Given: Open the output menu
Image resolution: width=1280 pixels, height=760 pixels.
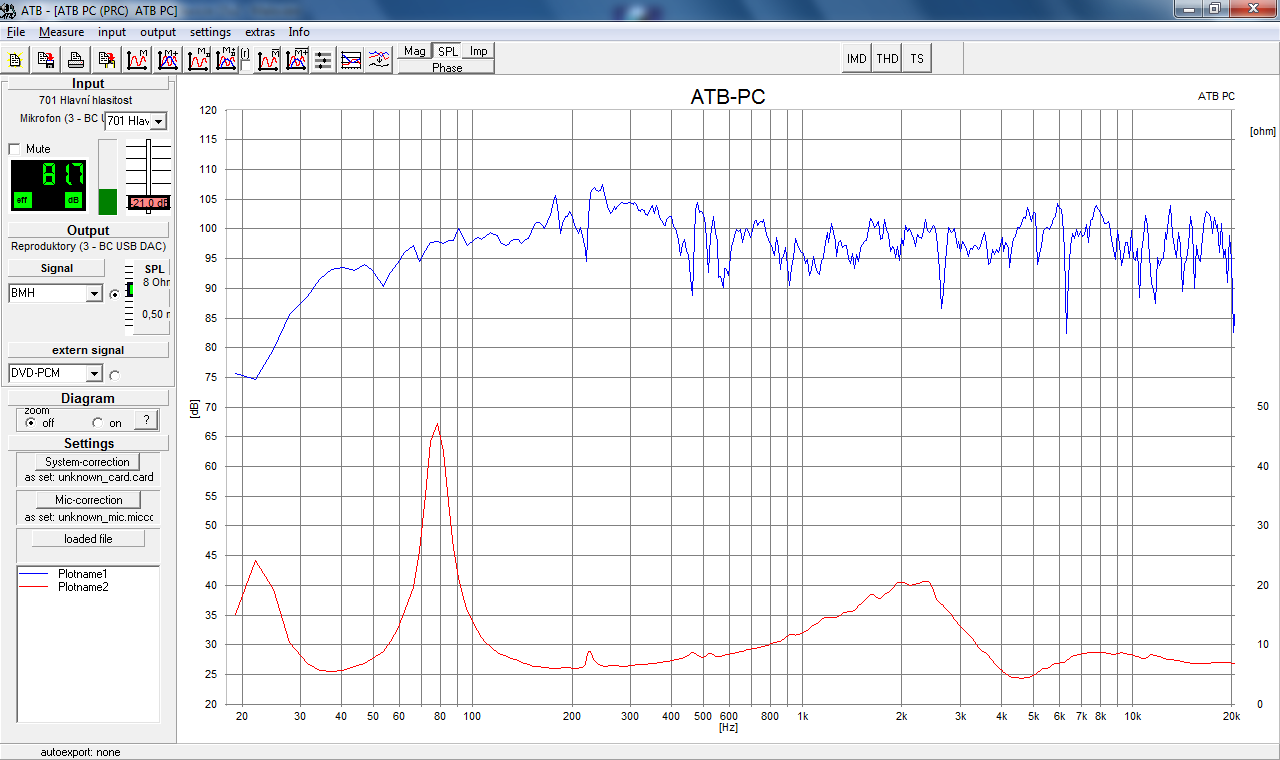Looking at the screenshot, I should point(158,32).
